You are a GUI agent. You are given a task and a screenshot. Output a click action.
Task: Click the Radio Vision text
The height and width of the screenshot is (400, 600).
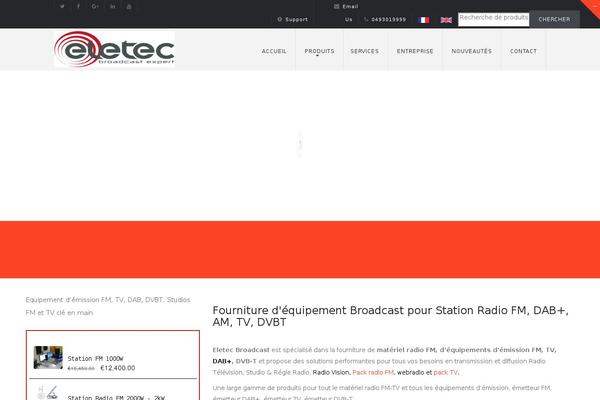[x=331, y=372]
